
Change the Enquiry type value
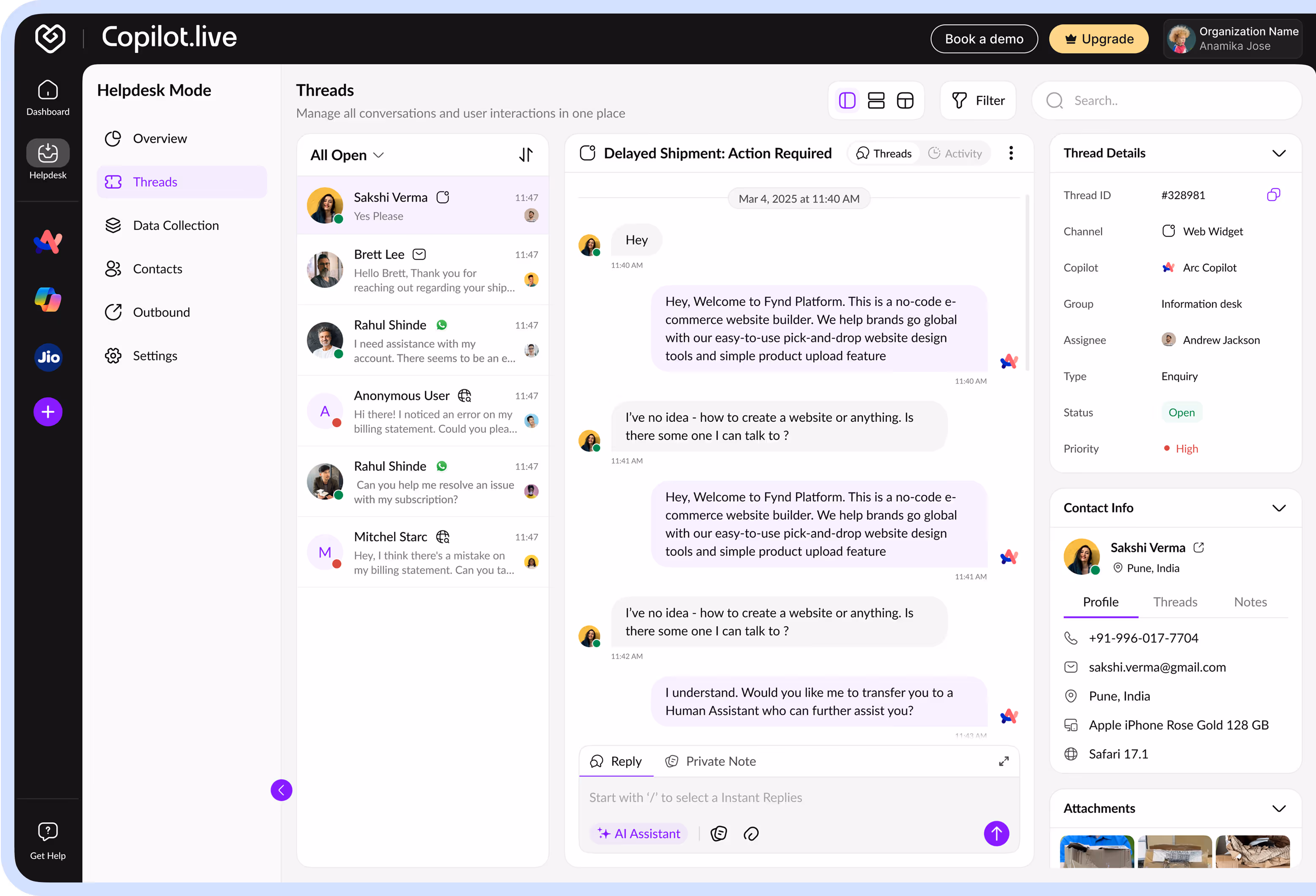click(1179, 376)
